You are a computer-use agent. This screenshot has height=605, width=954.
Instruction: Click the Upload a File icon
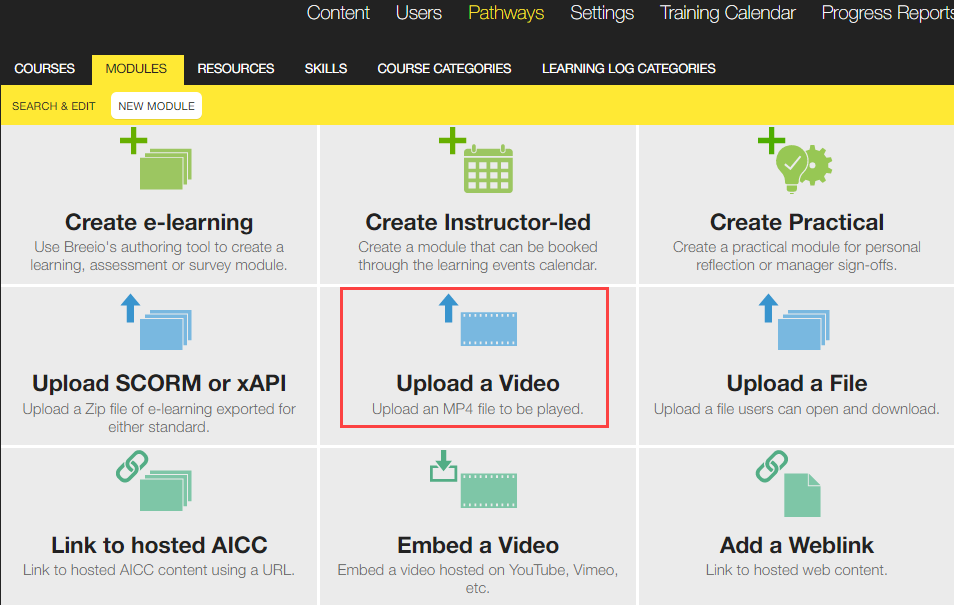coord(794,322)
